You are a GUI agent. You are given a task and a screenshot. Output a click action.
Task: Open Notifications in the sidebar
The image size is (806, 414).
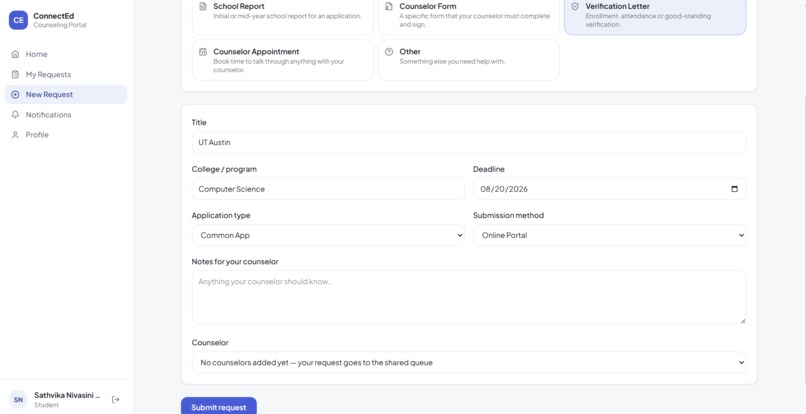[x=66, y=115]
